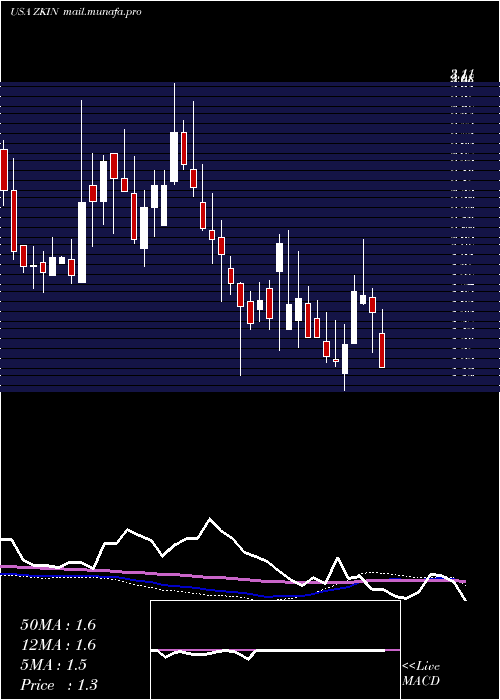Click the '50MA : 1.6' reading
This screenshot has width=500, height=700.
[58, 625]
